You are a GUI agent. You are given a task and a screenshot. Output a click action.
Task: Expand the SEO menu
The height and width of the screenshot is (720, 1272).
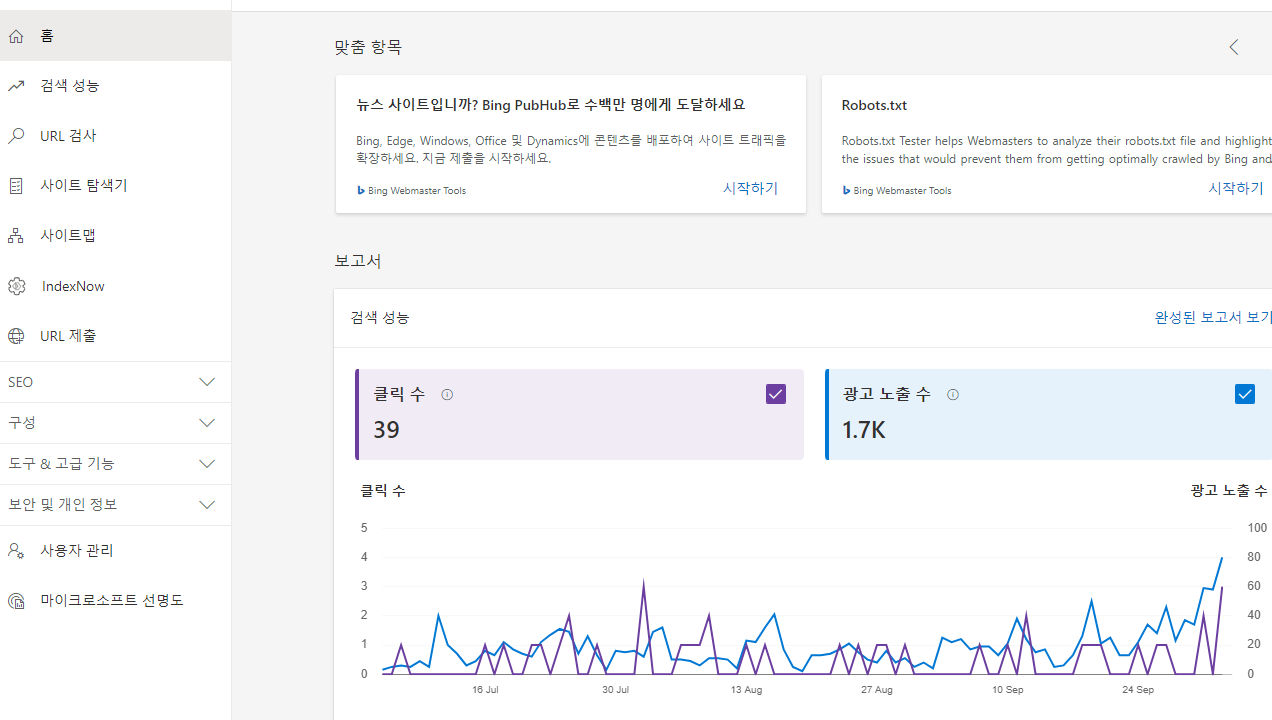115,381
